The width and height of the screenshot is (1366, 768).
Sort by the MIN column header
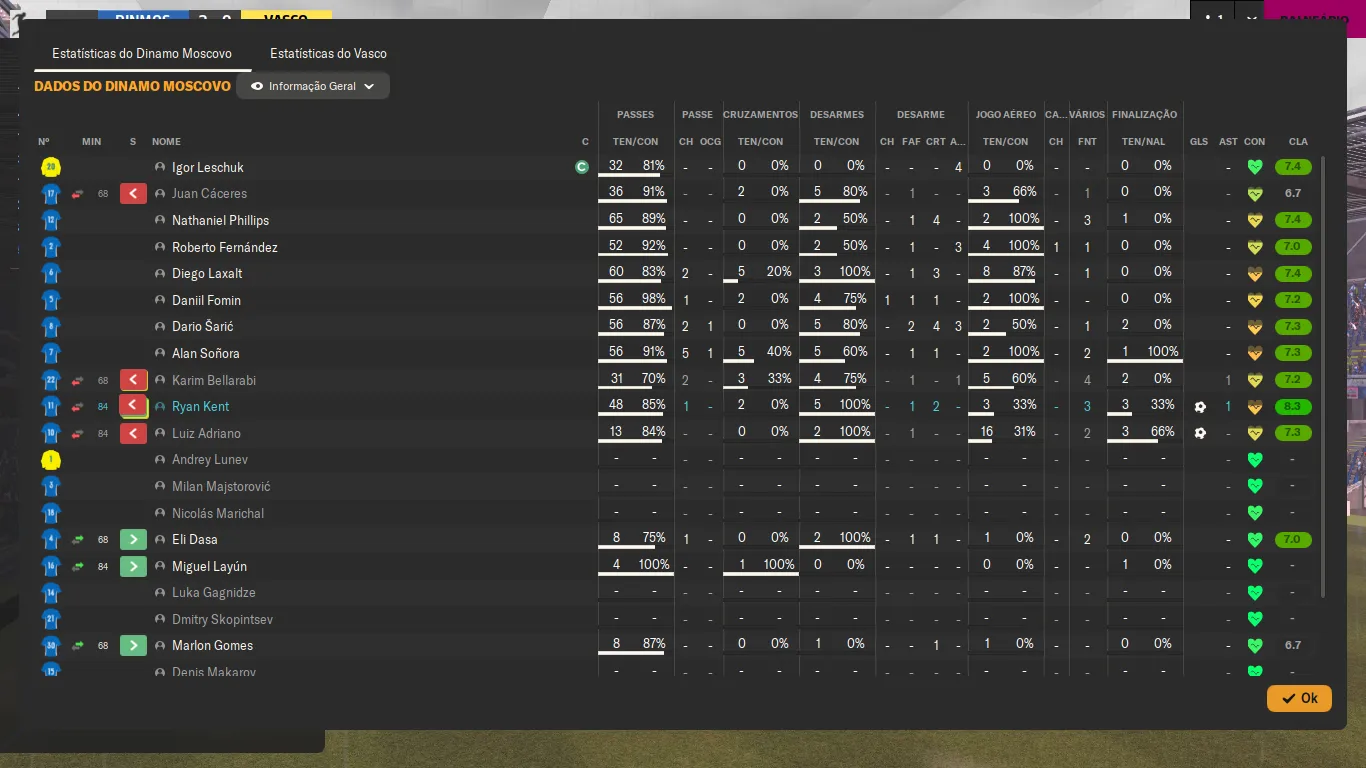(x=91, y=142)
